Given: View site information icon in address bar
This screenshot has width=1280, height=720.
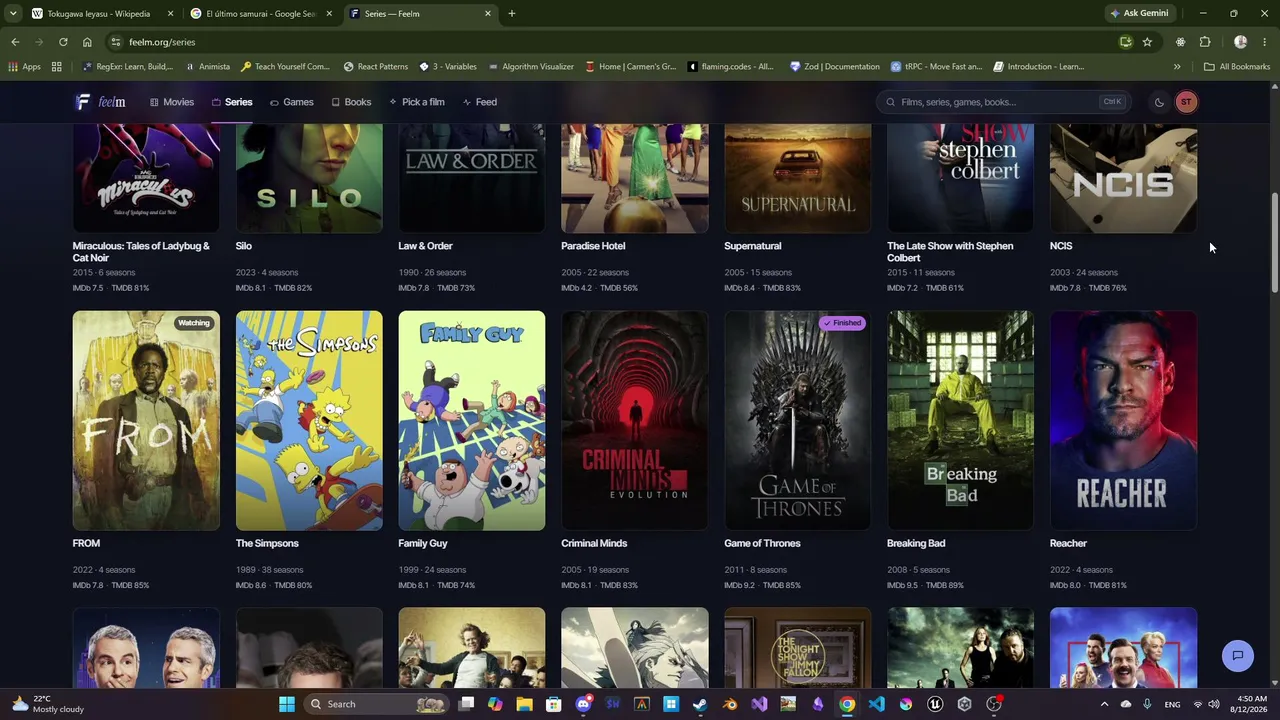Looking at the screenshot, I should point(116,42).
